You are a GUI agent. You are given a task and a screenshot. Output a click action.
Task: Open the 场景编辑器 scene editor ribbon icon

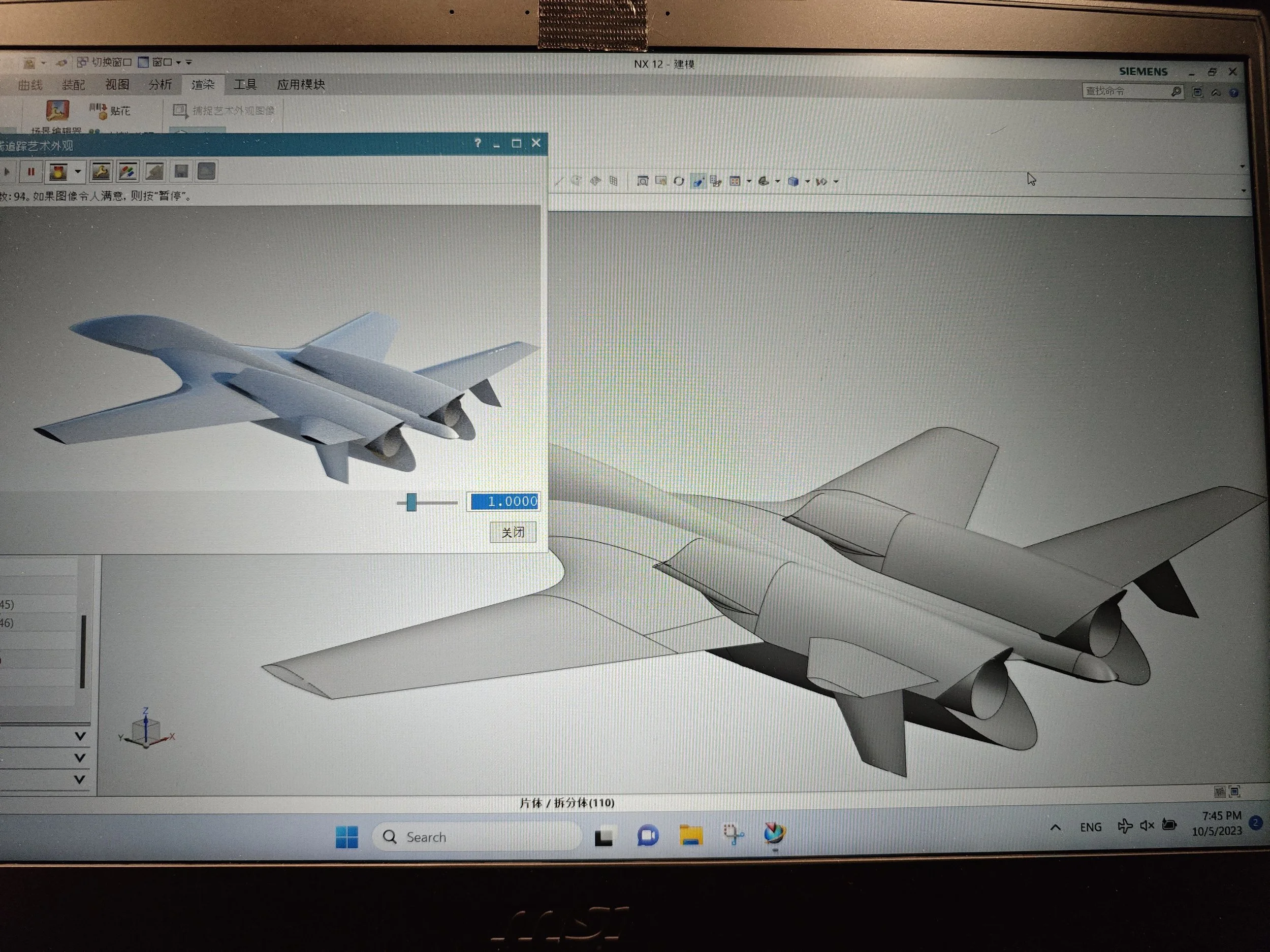pos(57,111)
